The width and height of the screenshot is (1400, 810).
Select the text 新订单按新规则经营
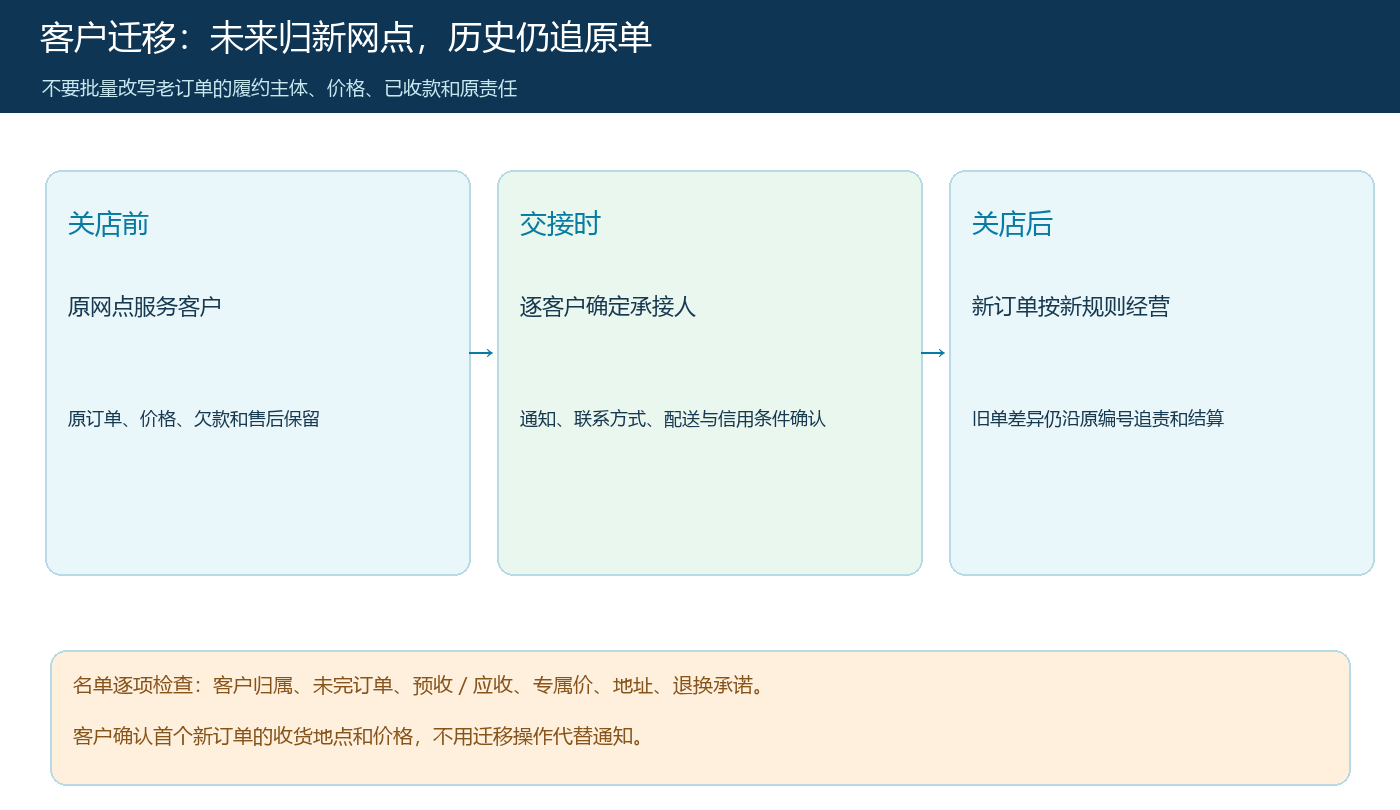[1070, 306]
